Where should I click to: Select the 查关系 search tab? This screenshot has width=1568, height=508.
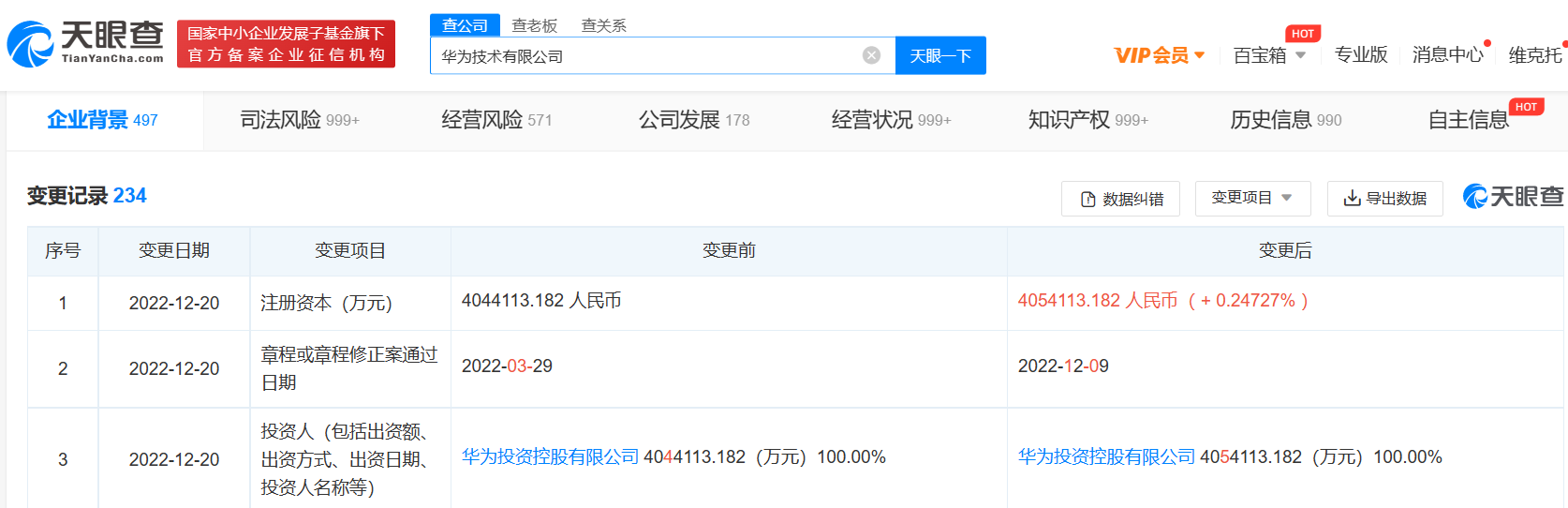[604, 25]
